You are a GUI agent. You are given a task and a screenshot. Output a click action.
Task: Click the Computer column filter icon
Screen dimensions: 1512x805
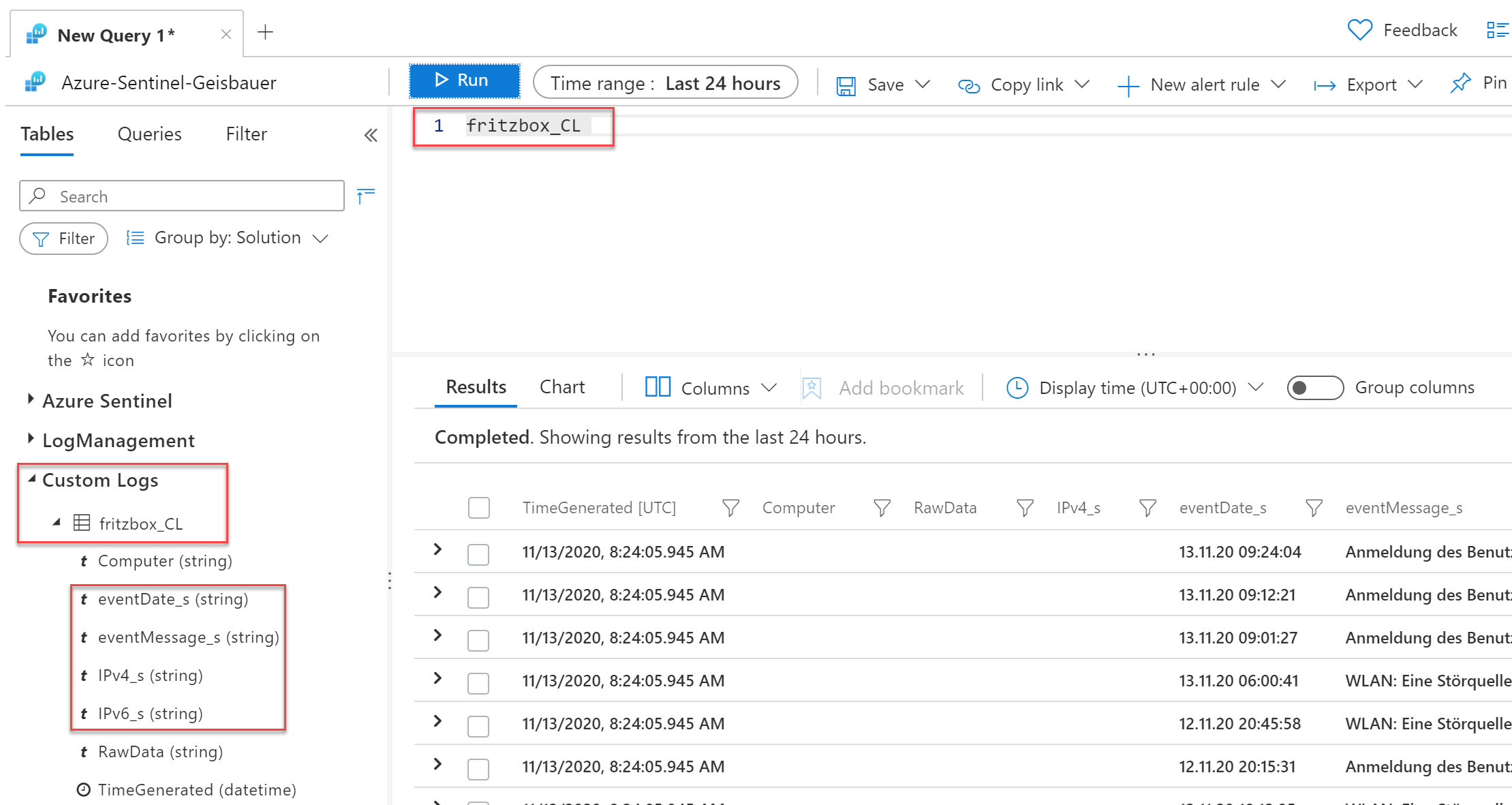tap(882, 508)
